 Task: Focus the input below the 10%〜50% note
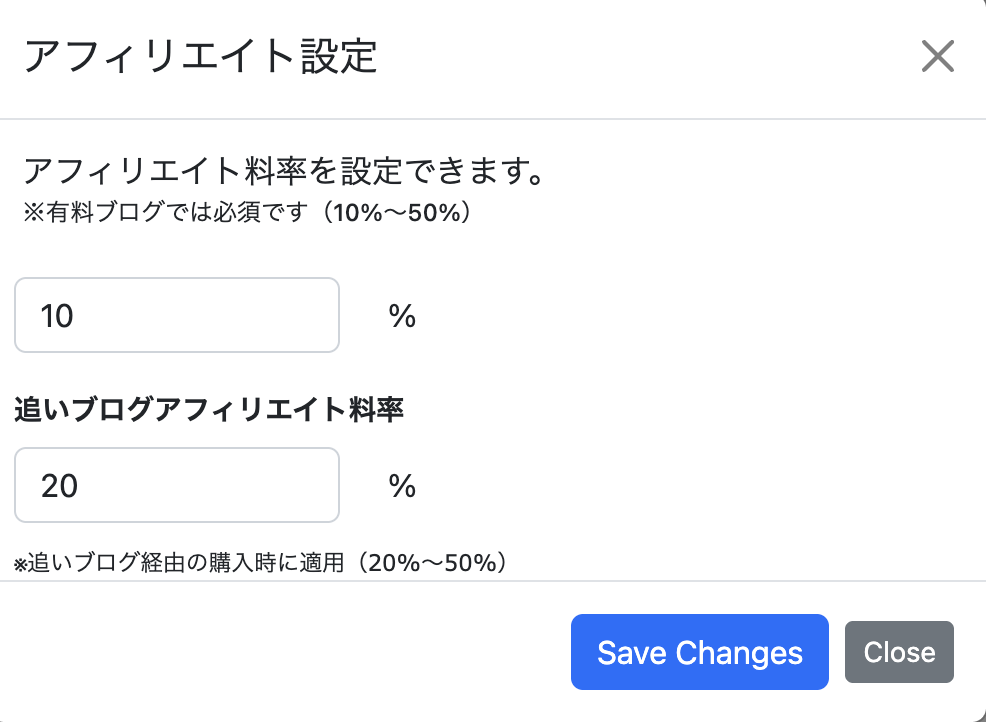(177, 315)
